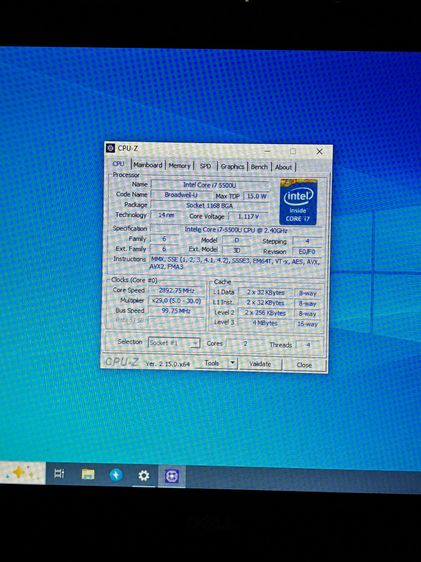The image size is (421, 562).
Task: Switch to the Bench tab
Action: tap(259, 167)
